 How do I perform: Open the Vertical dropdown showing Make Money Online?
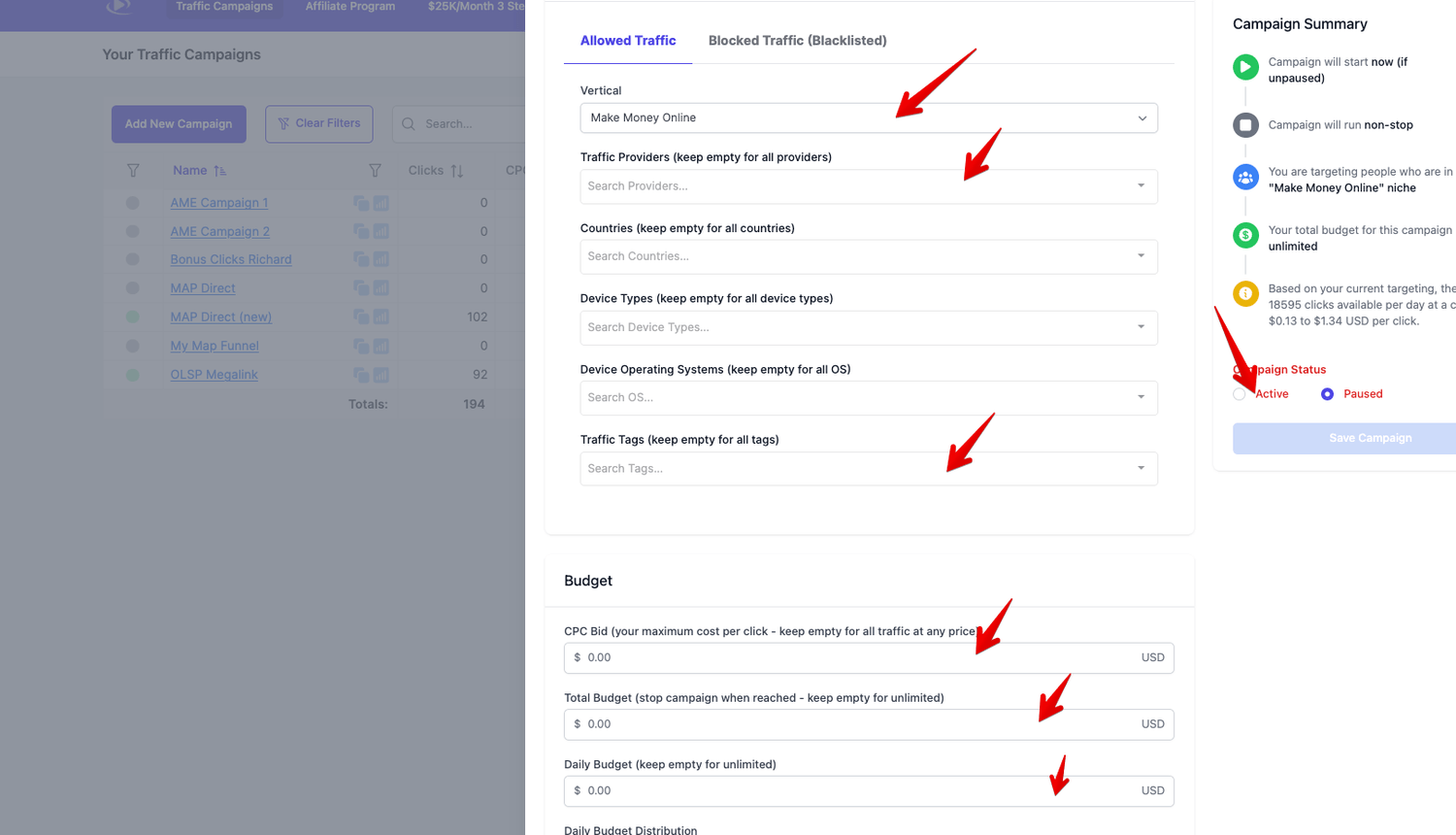click(x=868, y=118)
